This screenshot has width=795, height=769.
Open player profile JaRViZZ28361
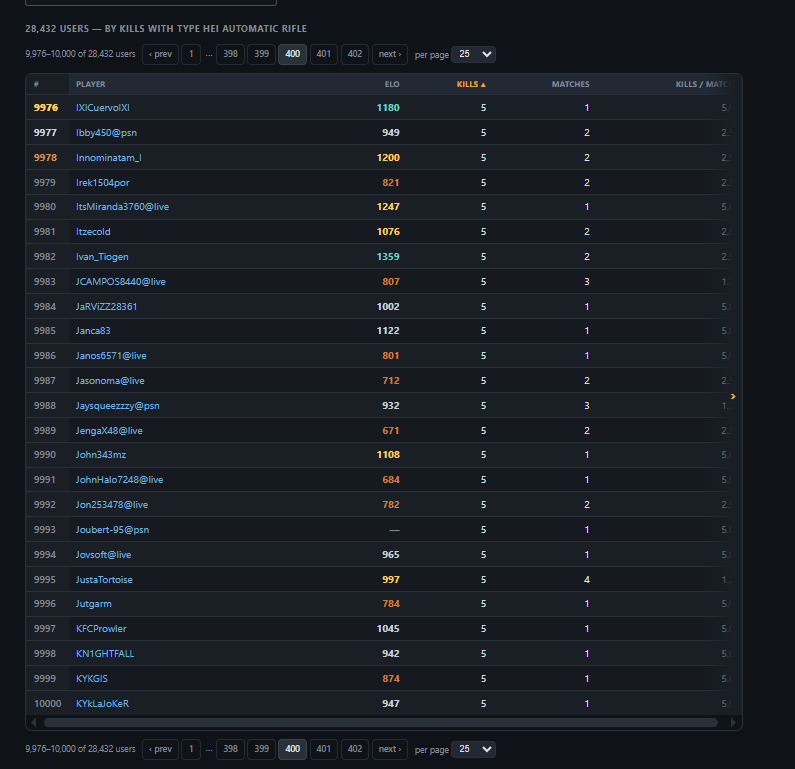tap(106, 307)
